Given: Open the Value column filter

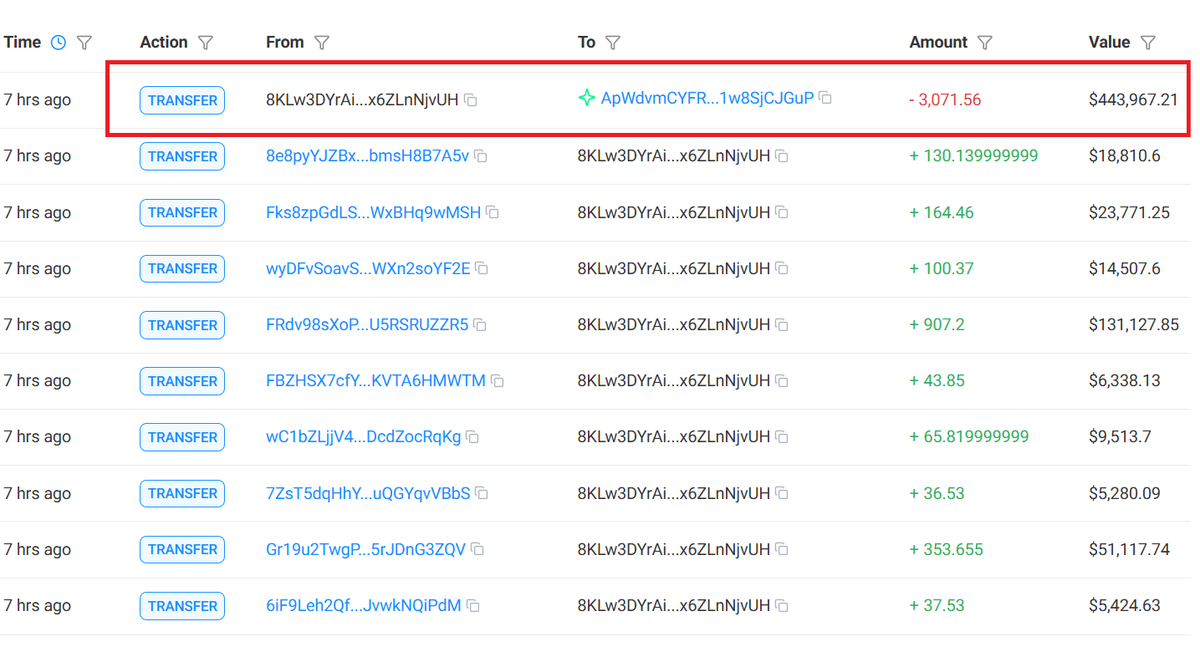Looking at the screenshot, I should coord(1148,42).
